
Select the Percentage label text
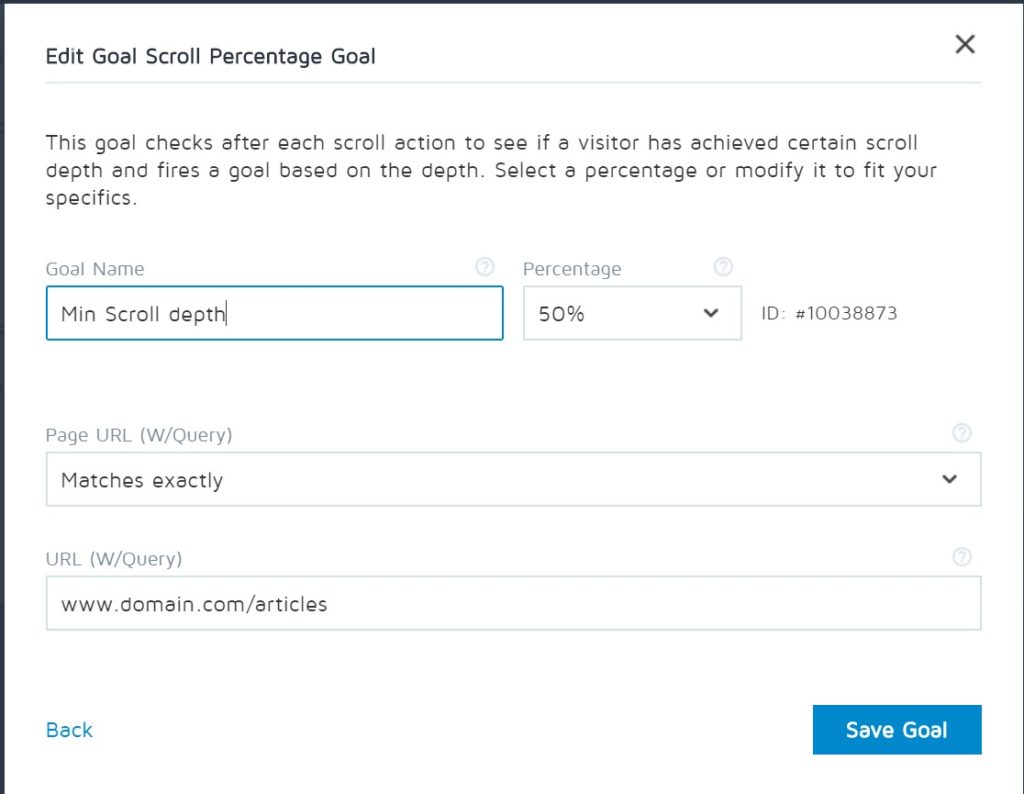[572, 269]
